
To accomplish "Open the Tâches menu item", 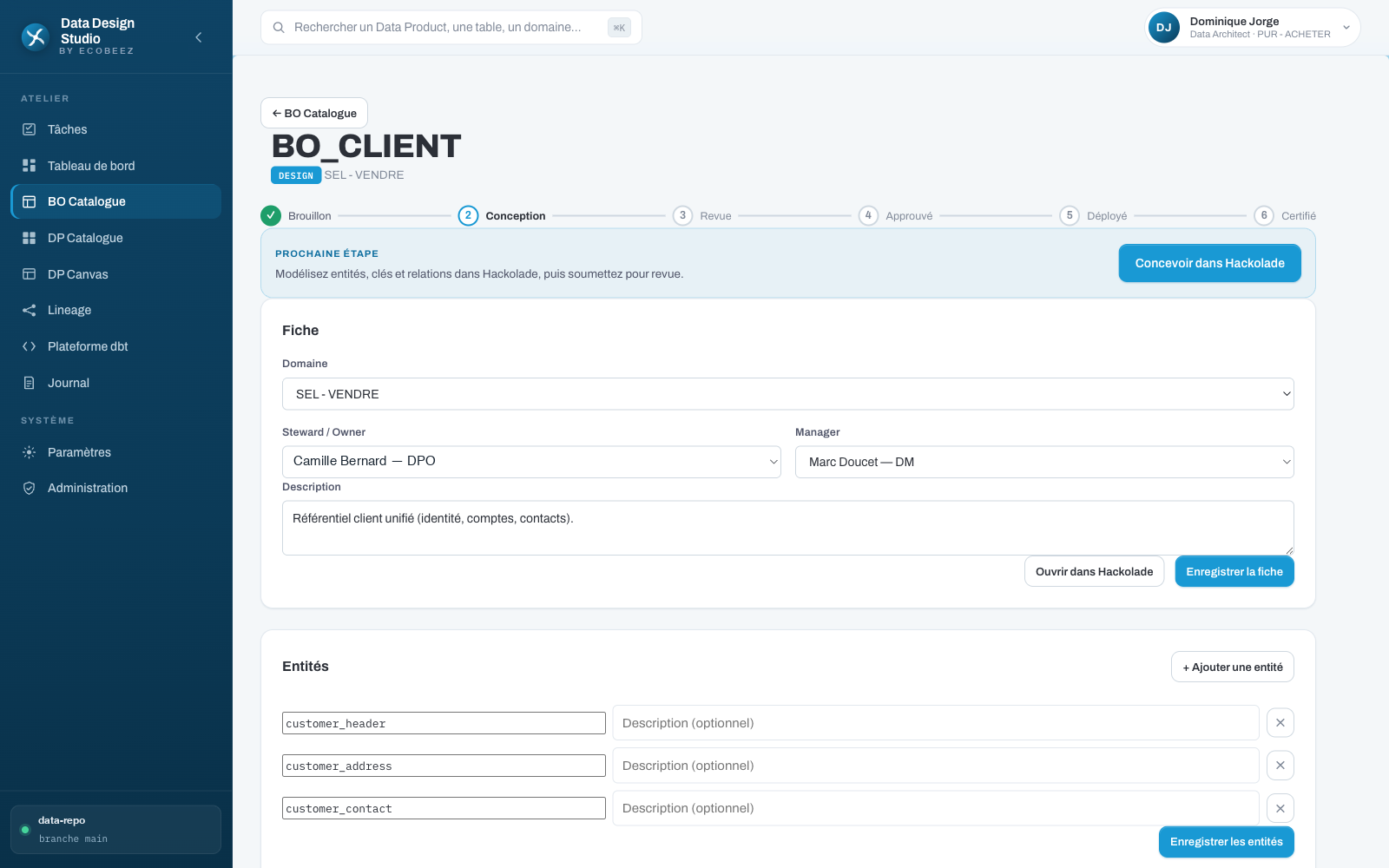I will 115,129.
